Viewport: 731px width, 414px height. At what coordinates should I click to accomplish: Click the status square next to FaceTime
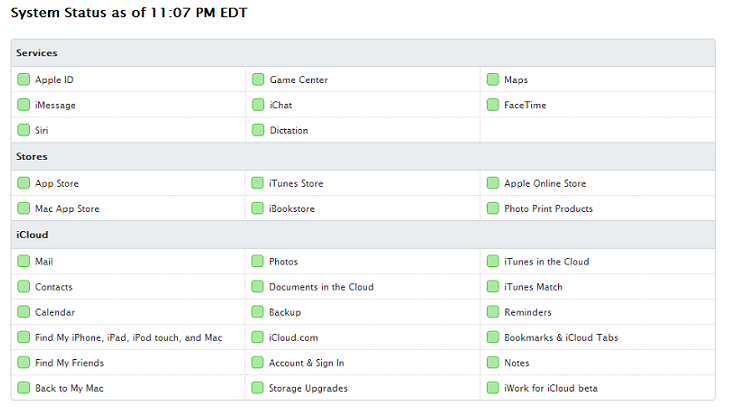pyautogui.click(x=493, y=105)
